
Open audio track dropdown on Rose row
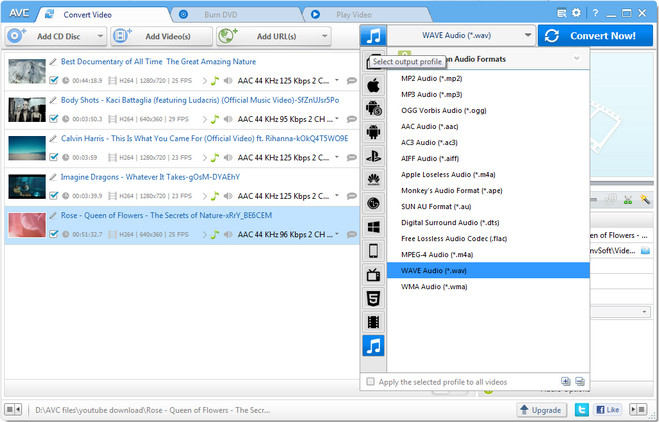pyautogui.click(x=337, y=234)
